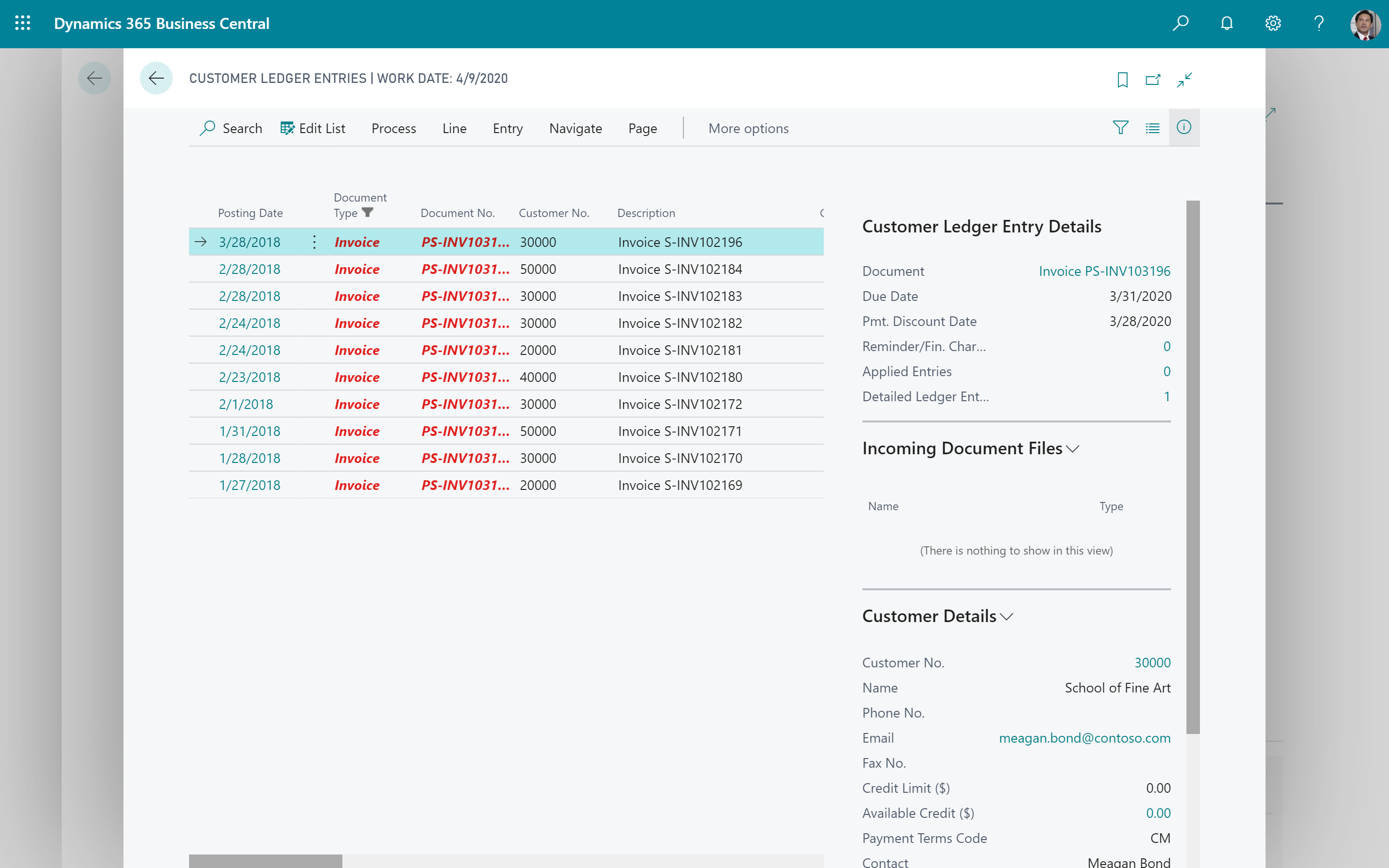Open Dynamics 365 settings gear
This screenshot has width=1389, height=868.
tap(1272, 24)
